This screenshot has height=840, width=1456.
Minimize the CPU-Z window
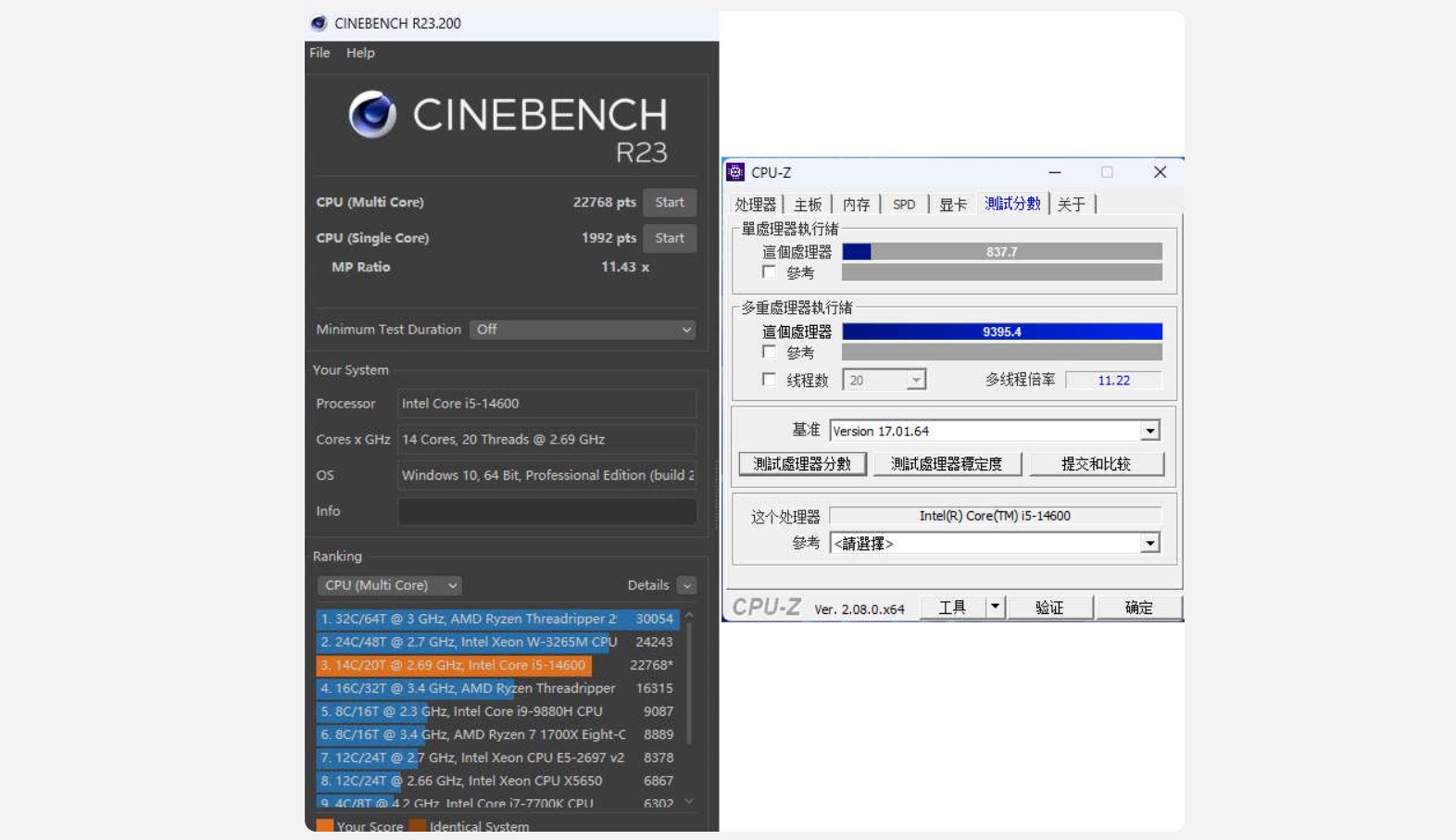1054,172
